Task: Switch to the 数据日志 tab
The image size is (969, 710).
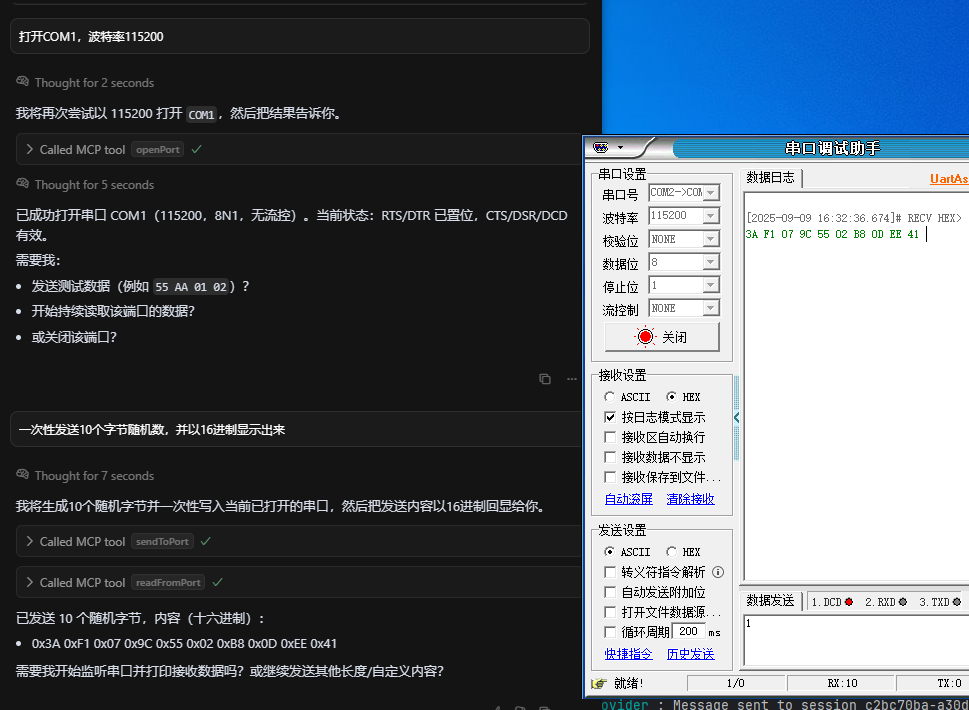Action: coord(770,177)
